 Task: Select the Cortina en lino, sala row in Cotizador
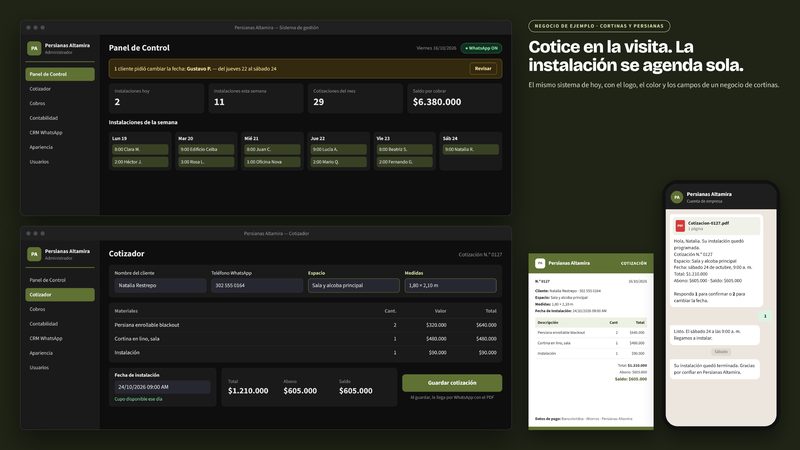305,339
